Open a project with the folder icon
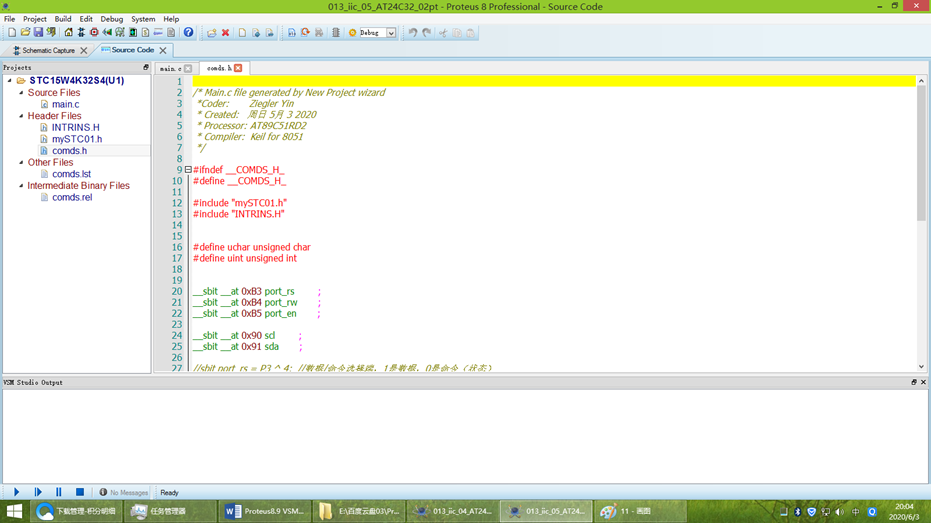This screenshot has width=931, height=524. [25, 33]
